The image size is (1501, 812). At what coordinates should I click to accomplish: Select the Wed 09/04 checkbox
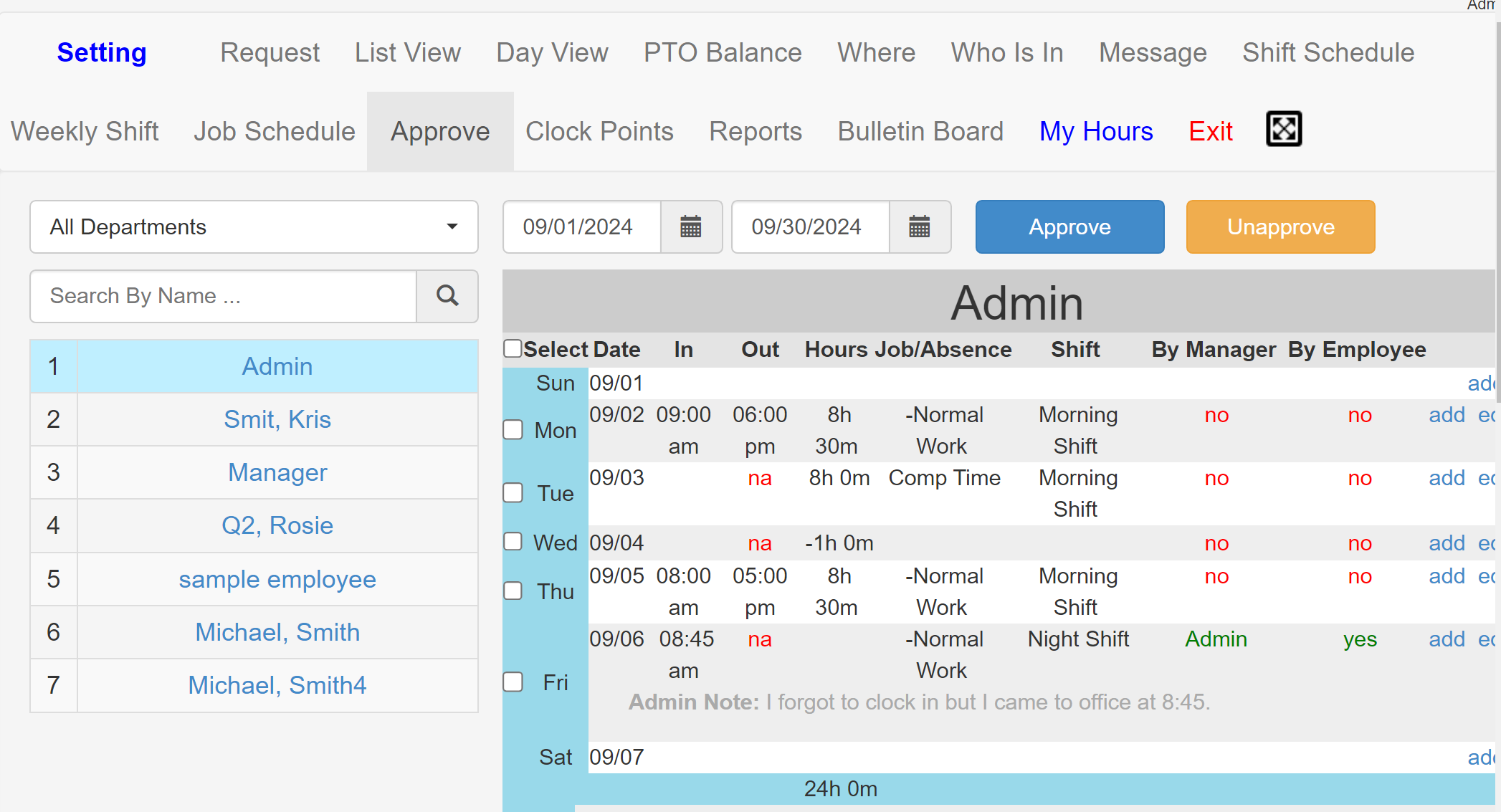point(513,542)
